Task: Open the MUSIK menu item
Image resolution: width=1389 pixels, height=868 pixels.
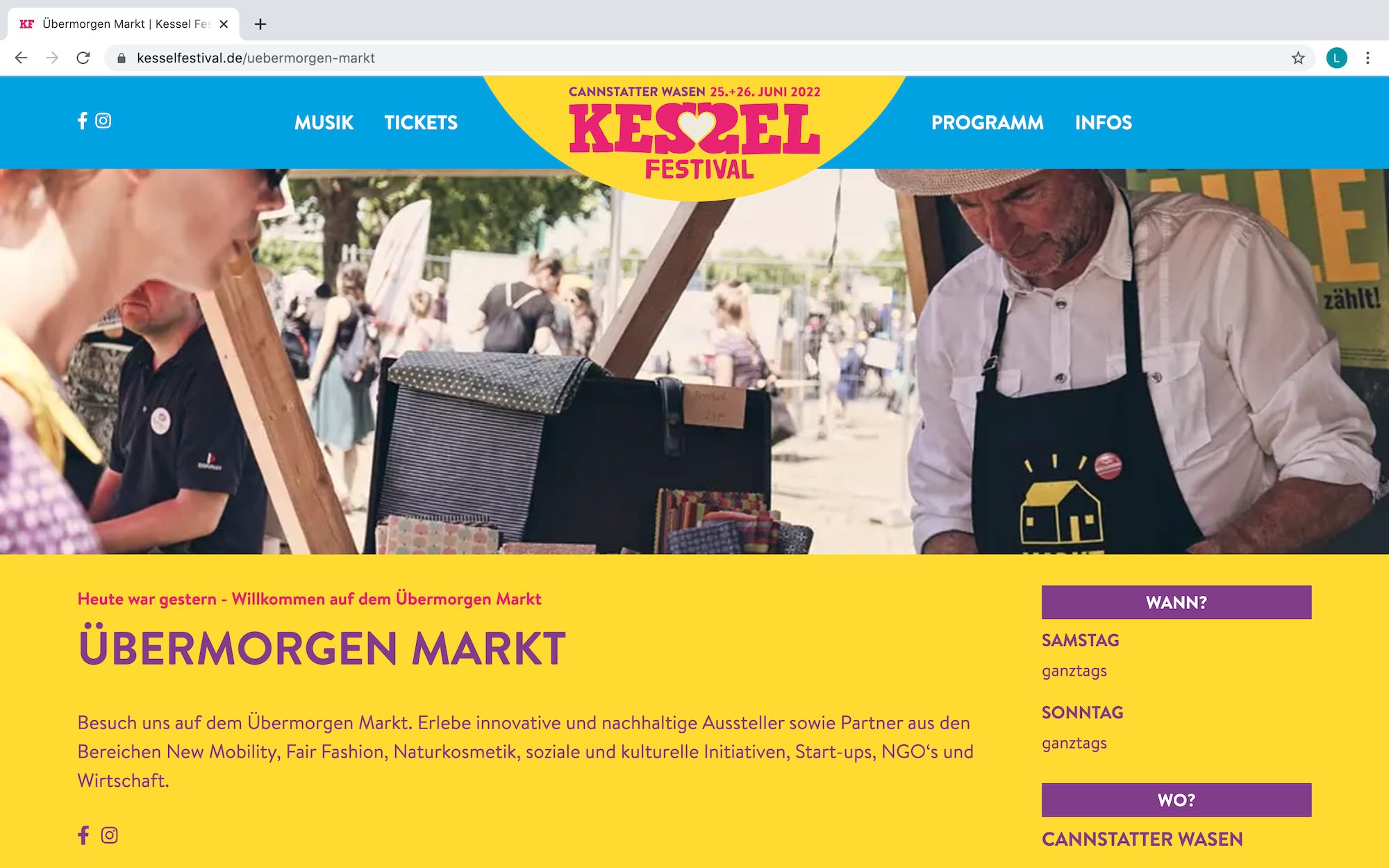Action: pos(324,123)
